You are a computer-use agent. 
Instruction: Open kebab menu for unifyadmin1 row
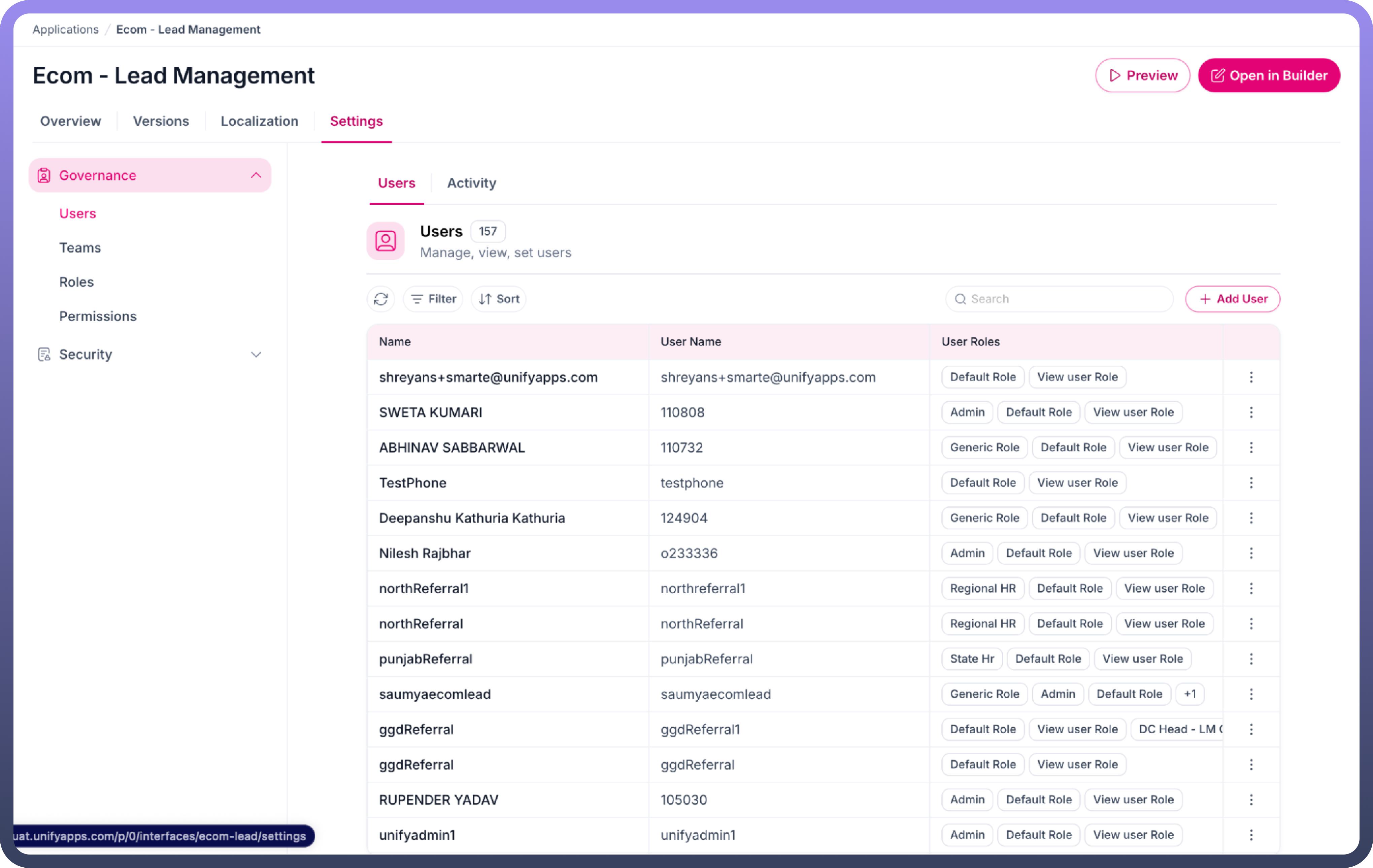(x=1251, y=835)
